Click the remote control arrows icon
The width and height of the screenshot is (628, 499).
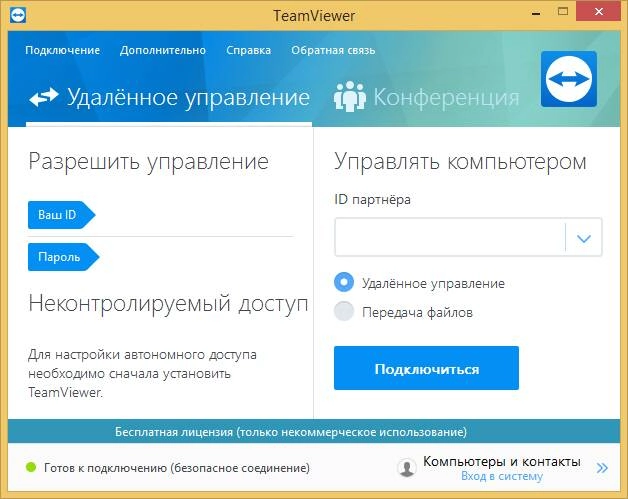pyautogui.click(x=44, y=97)
